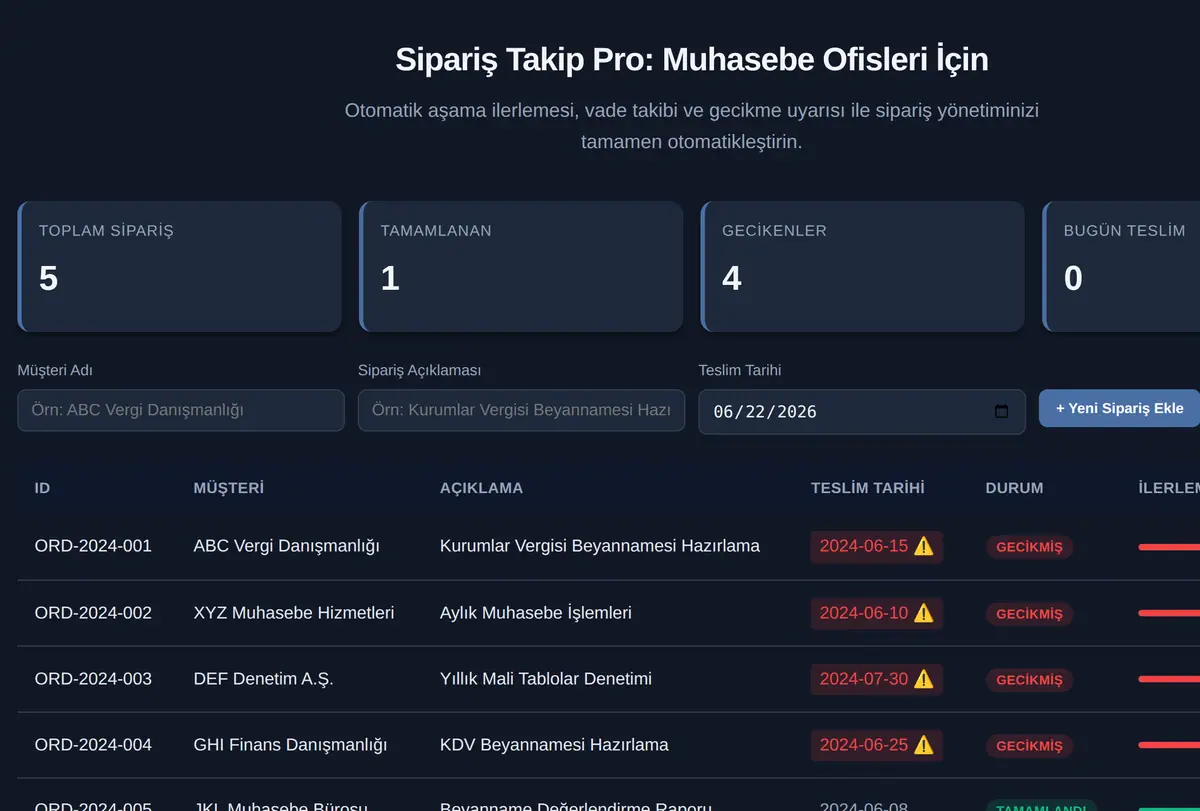1200x811 pixels.
Task: Click order ID ORD-2024-003
Action: [93, 678]
